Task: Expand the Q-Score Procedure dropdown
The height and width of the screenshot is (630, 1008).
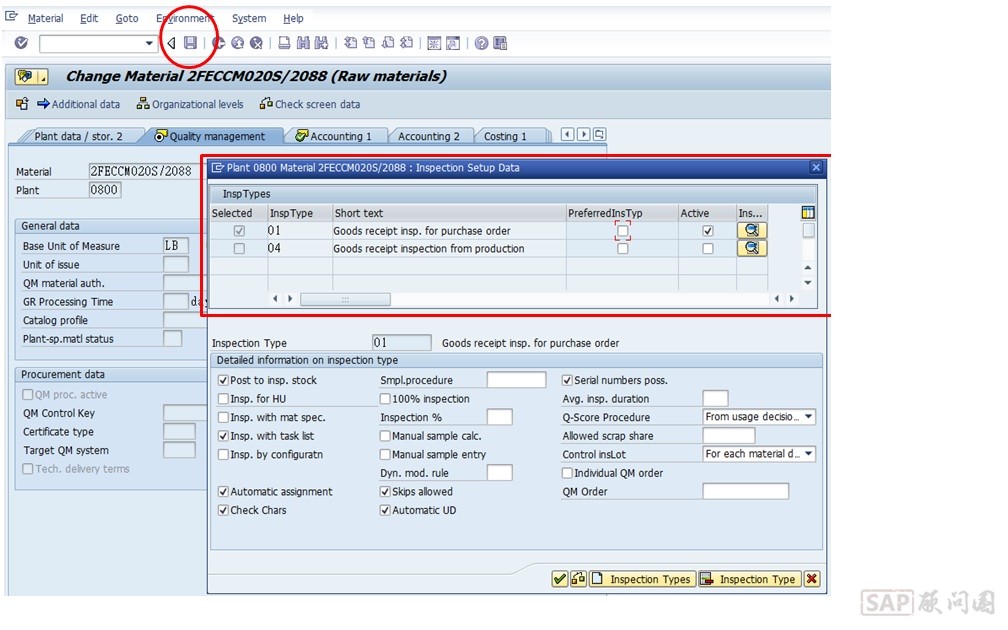Action: (808, 417)
